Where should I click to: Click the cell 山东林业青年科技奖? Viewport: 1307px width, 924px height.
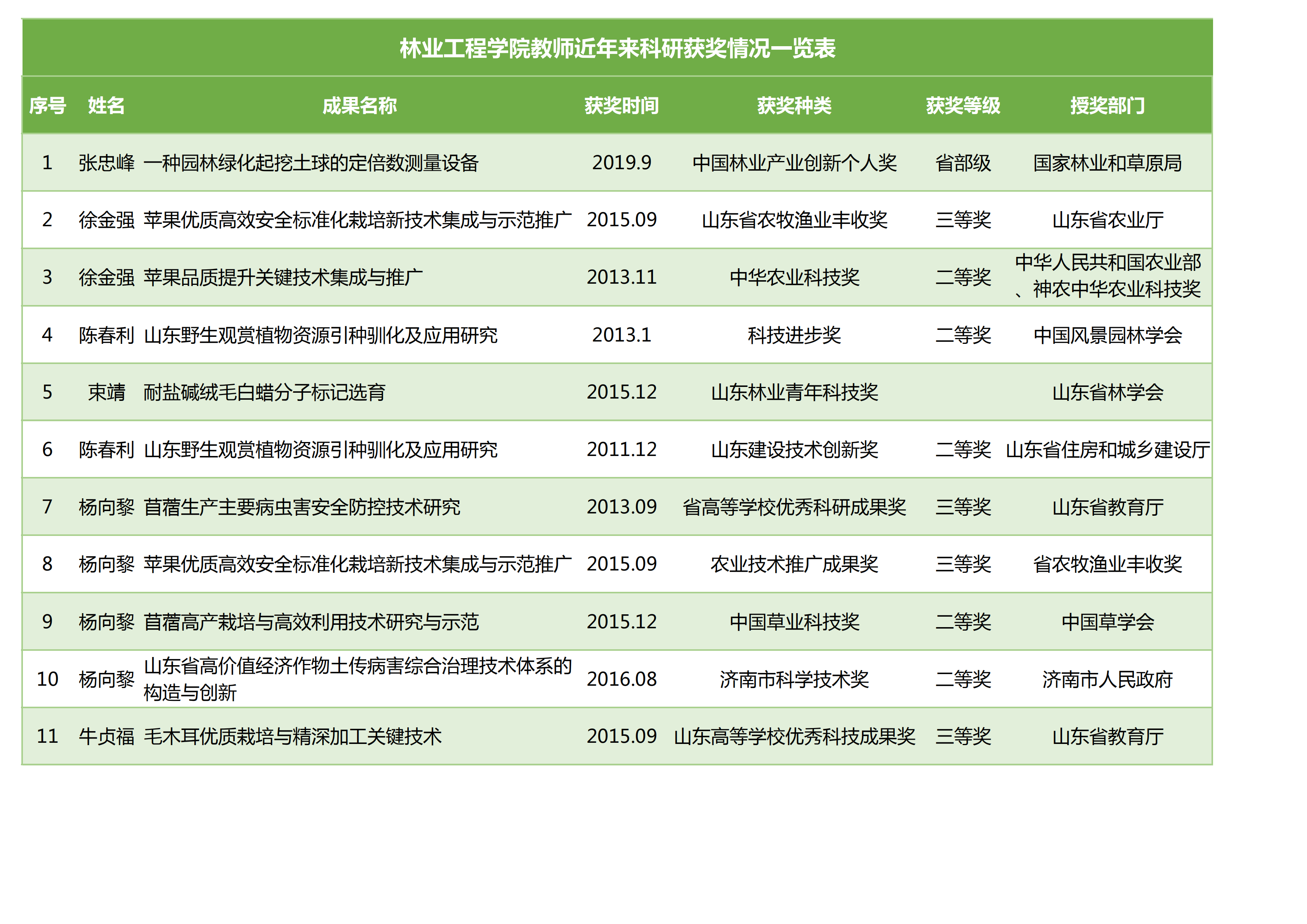(795, 392)
